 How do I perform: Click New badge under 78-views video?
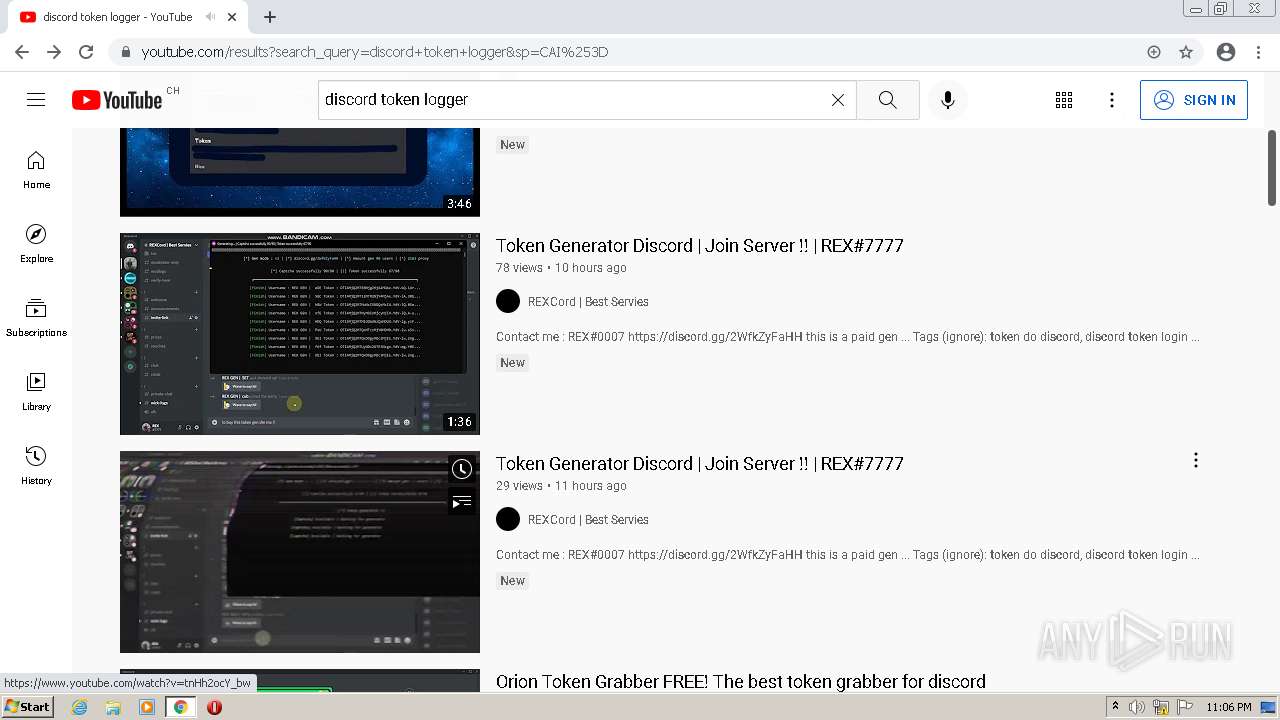512,363
